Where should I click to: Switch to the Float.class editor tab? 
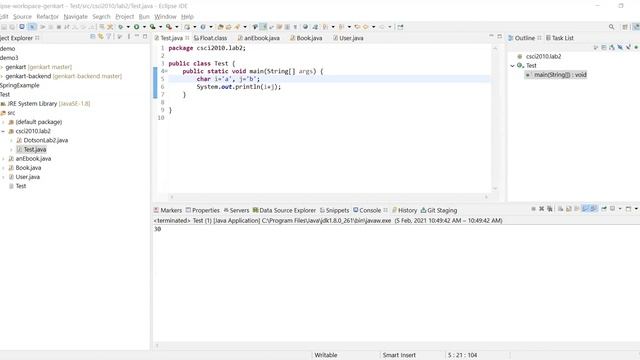(210, 38)
